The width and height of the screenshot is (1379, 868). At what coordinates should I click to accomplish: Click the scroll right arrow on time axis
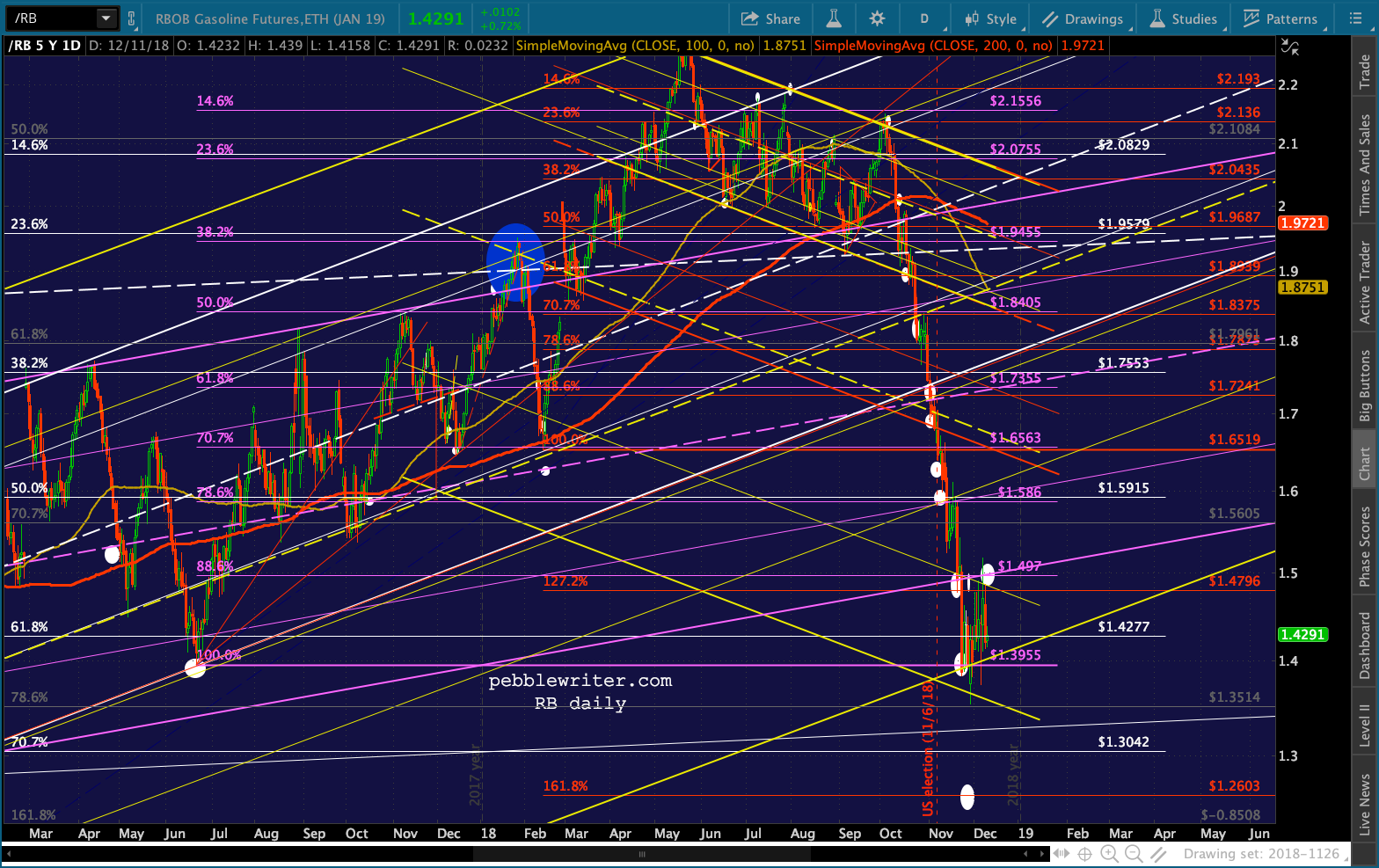tap(1044, 854)
